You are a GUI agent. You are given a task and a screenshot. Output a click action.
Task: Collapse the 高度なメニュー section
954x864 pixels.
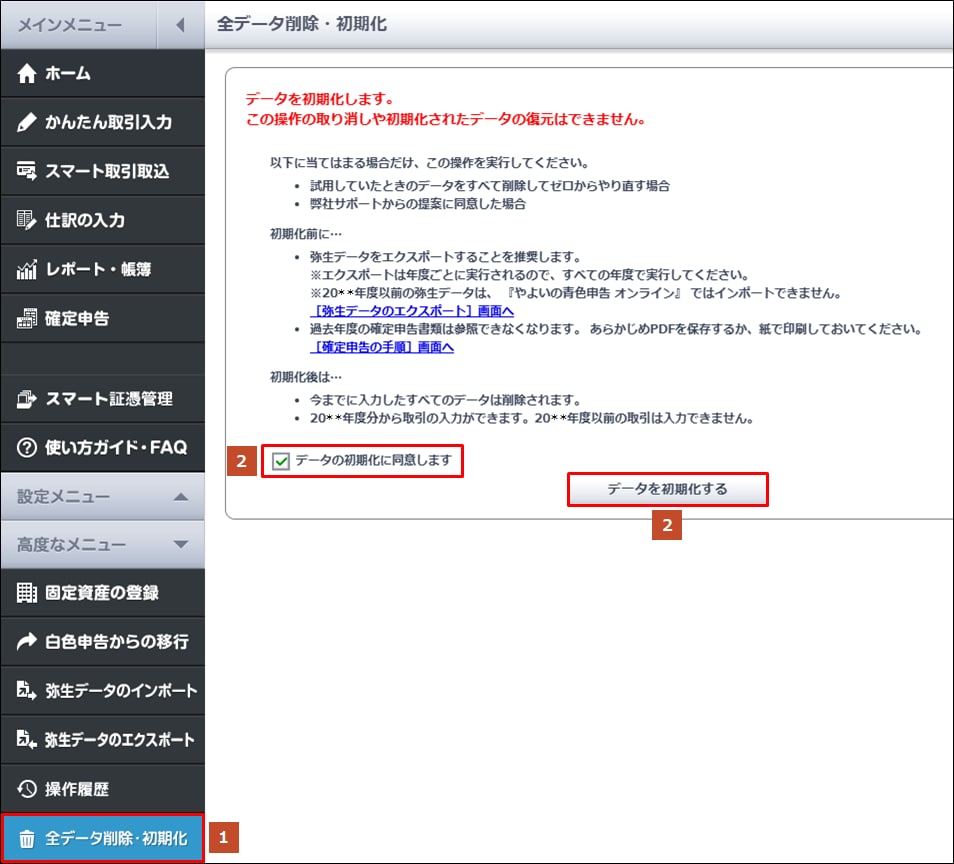coord(180,545)
